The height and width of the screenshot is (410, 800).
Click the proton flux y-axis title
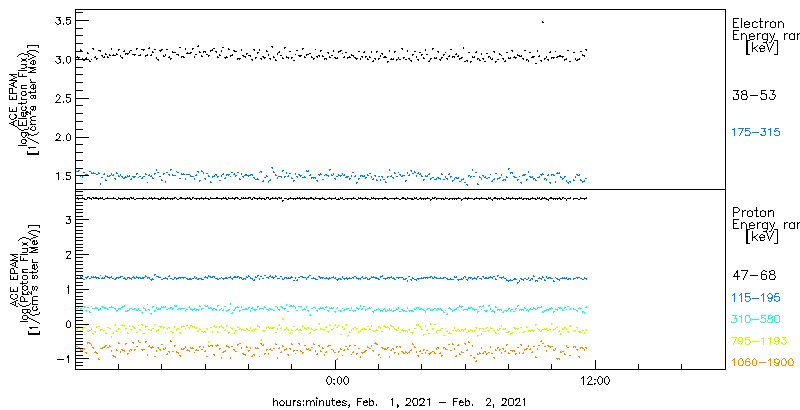(x=23, y=279)
